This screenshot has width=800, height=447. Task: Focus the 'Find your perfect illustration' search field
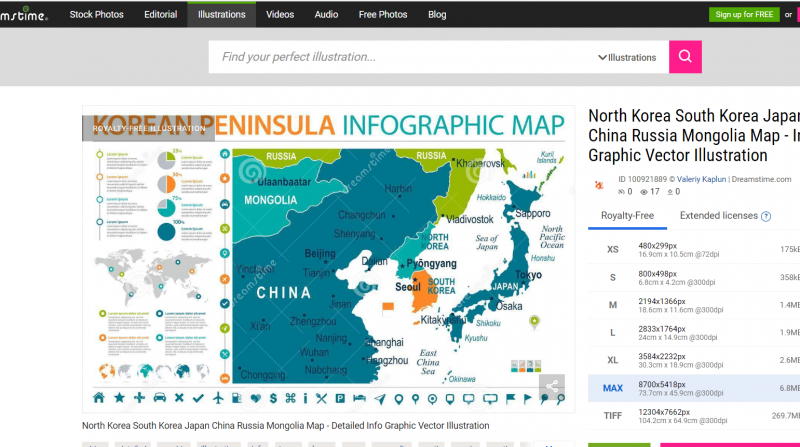tap(400, 57)
